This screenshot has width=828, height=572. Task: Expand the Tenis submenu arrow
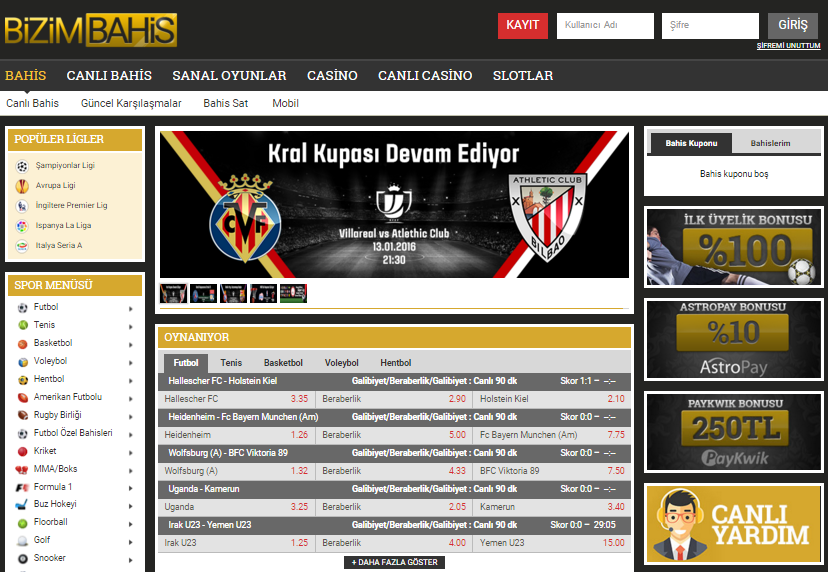pos(130,327)
